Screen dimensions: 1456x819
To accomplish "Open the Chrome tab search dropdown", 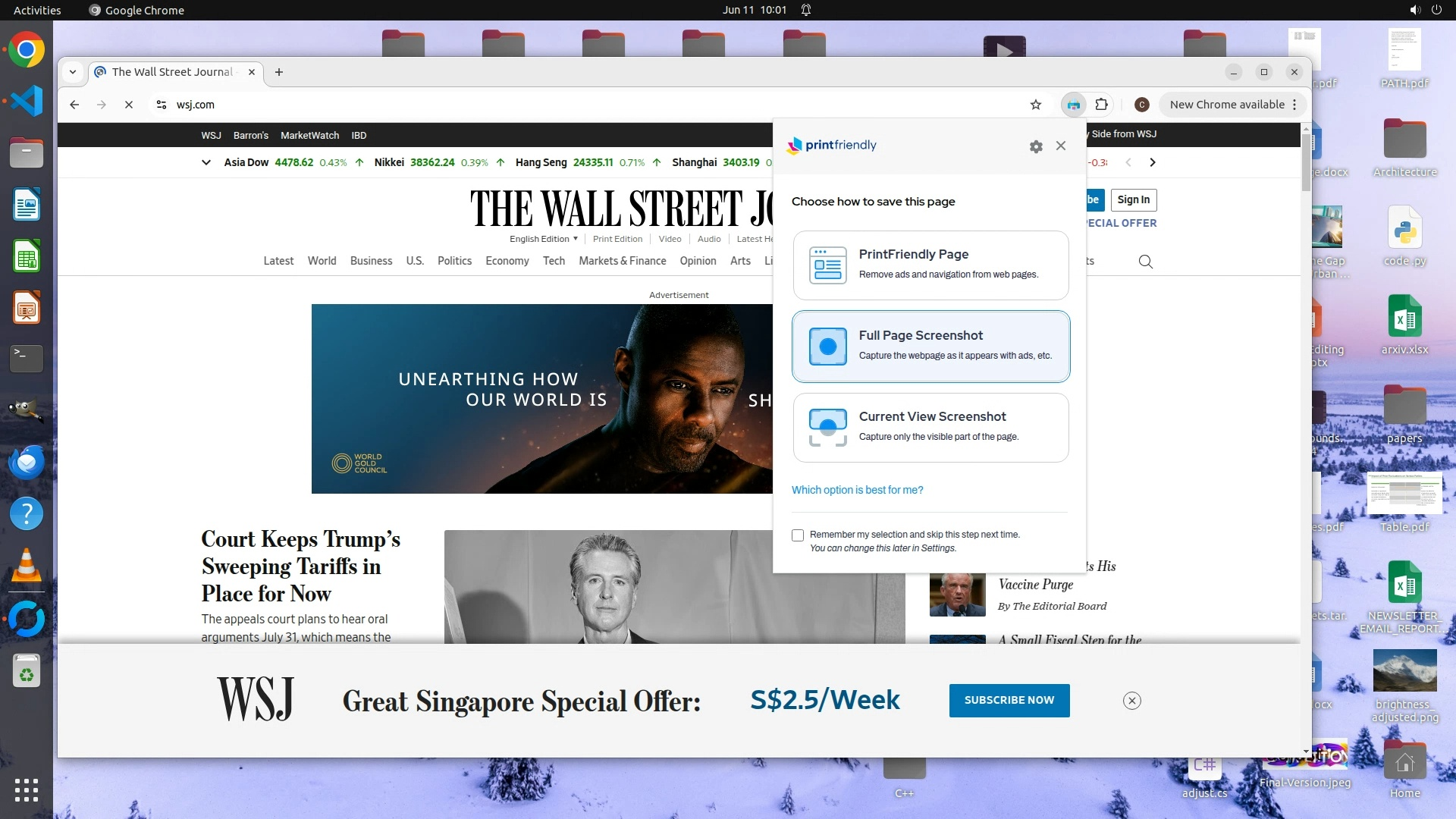I will (x=73, y=72).
